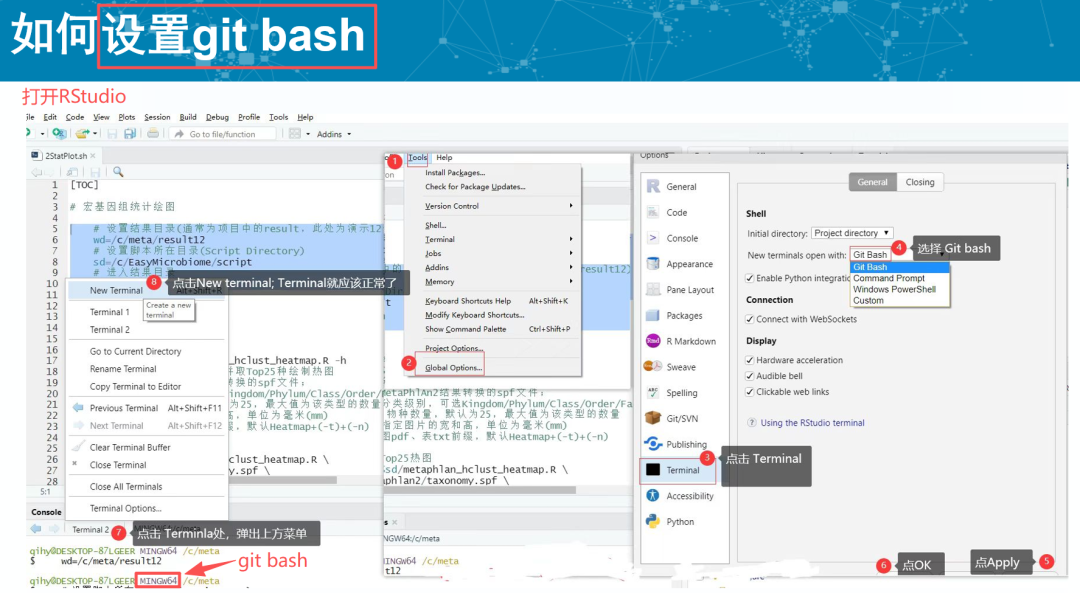Toggle Enable Python integration checkbox

749,278
